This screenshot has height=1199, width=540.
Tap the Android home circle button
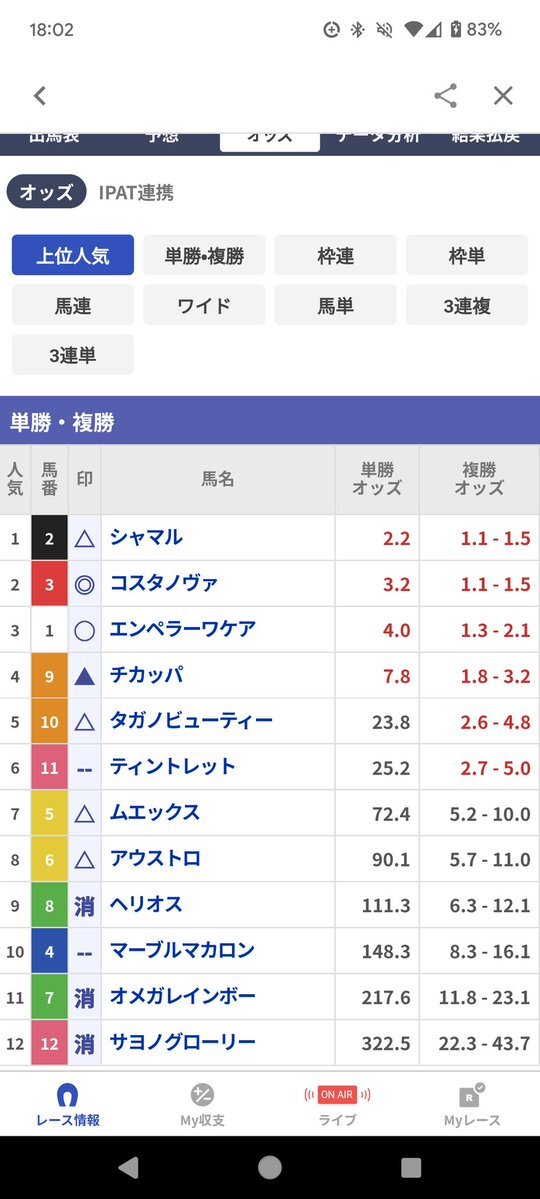270,1168
